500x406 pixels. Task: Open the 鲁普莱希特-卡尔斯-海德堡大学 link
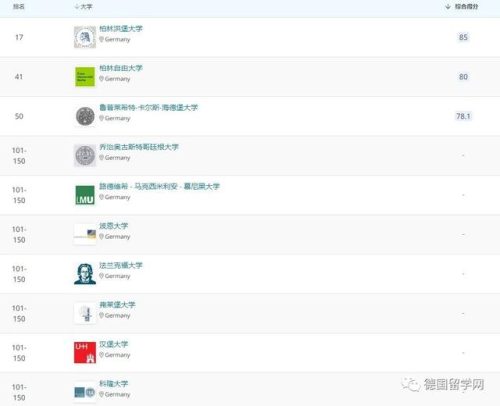[148, 107]
